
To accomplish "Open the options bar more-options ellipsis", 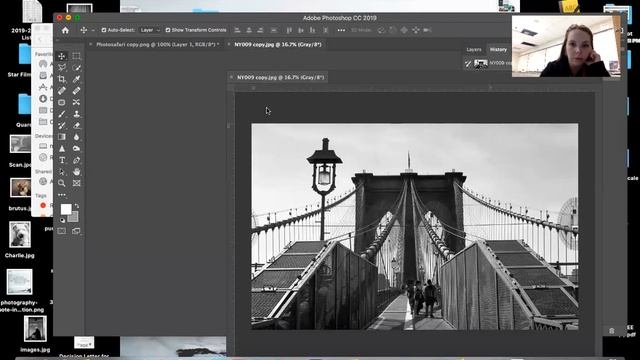I will tap(341, 30).
